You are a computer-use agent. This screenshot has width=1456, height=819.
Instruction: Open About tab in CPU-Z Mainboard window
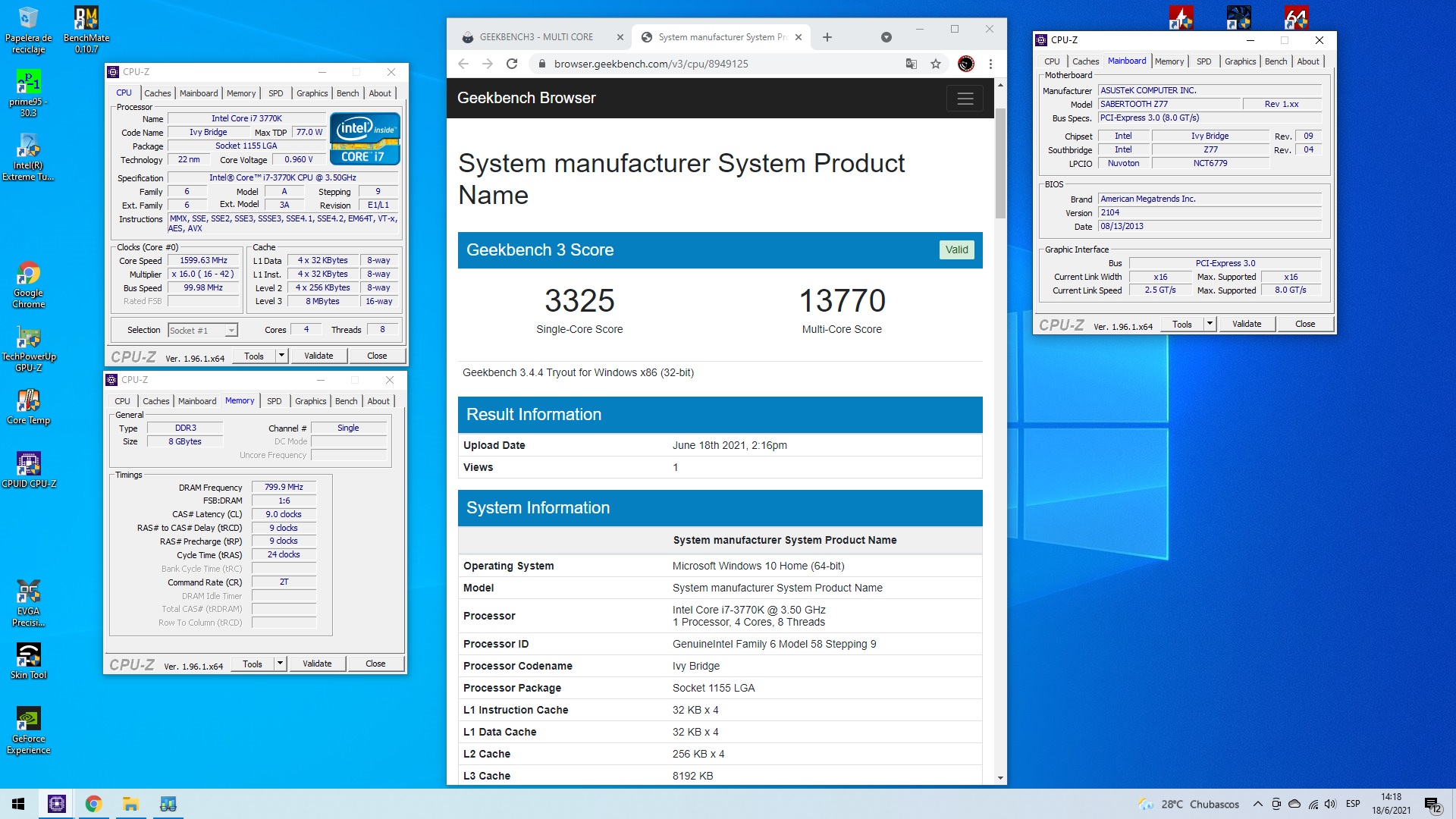point(1308,61)
